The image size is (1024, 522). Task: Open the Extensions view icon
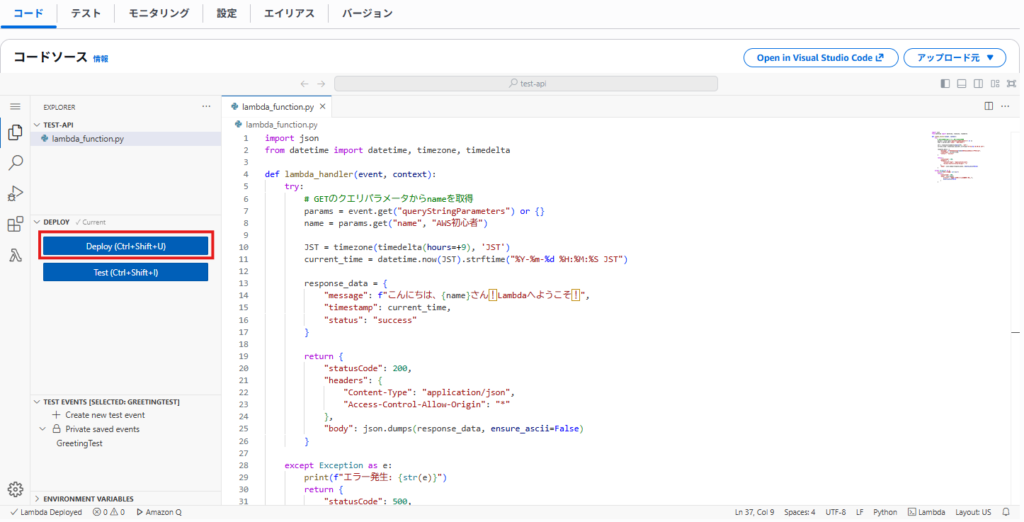pos(15,224)
